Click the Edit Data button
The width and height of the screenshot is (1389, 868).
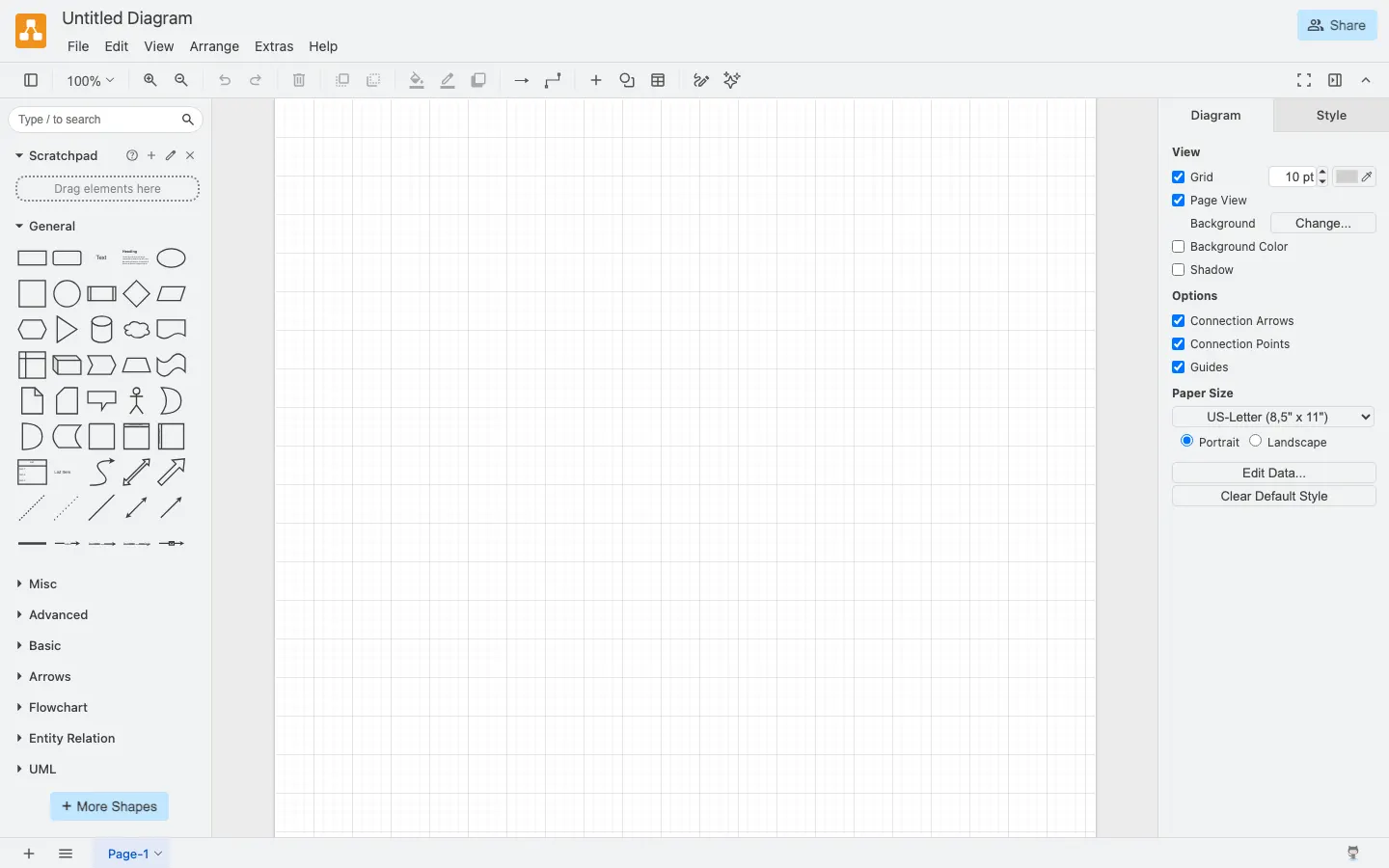click(1273, 473)
